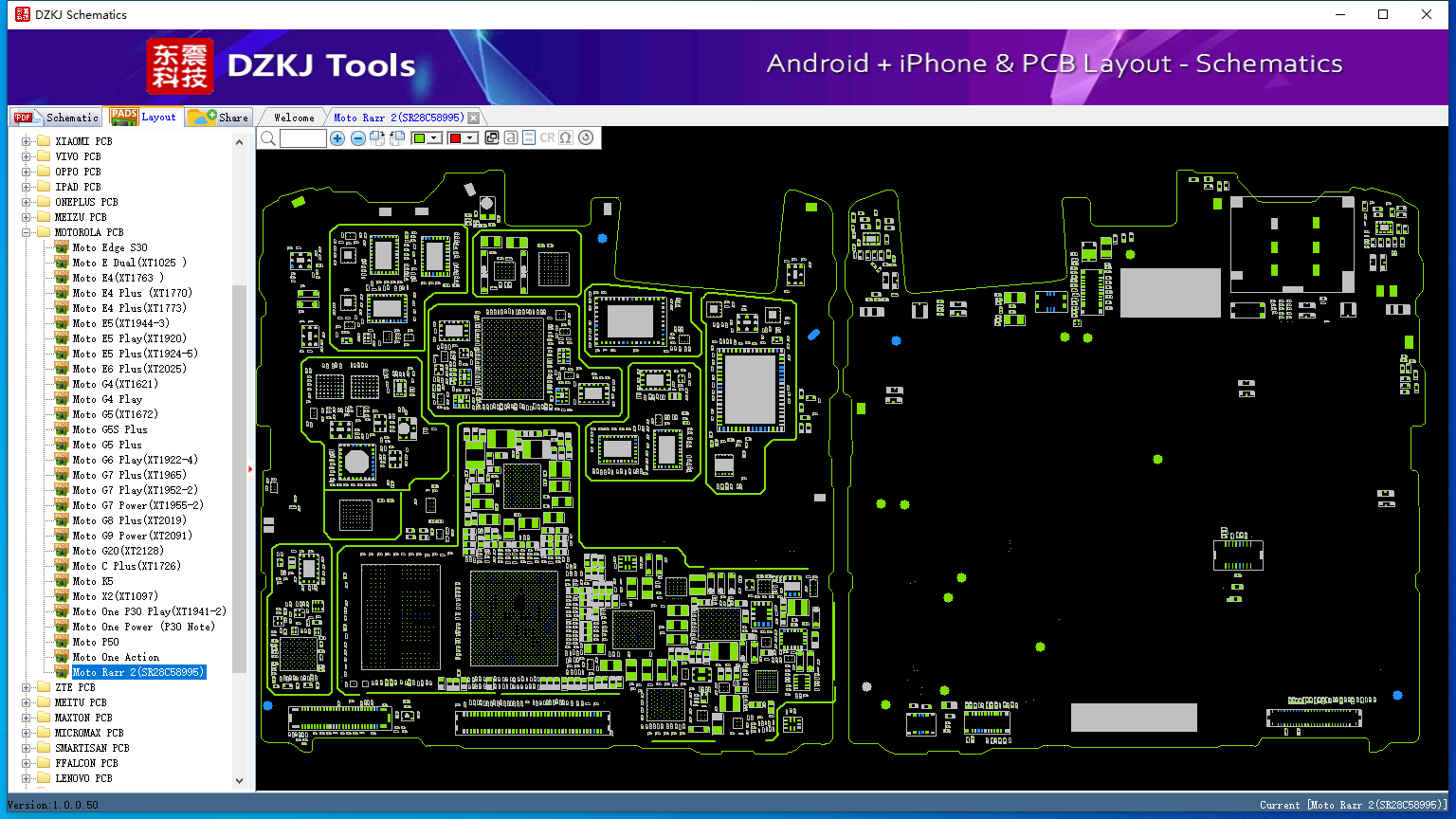Click the XIAOMI PCB folder icon
The image size is (1456, 819).
(43, 141)
